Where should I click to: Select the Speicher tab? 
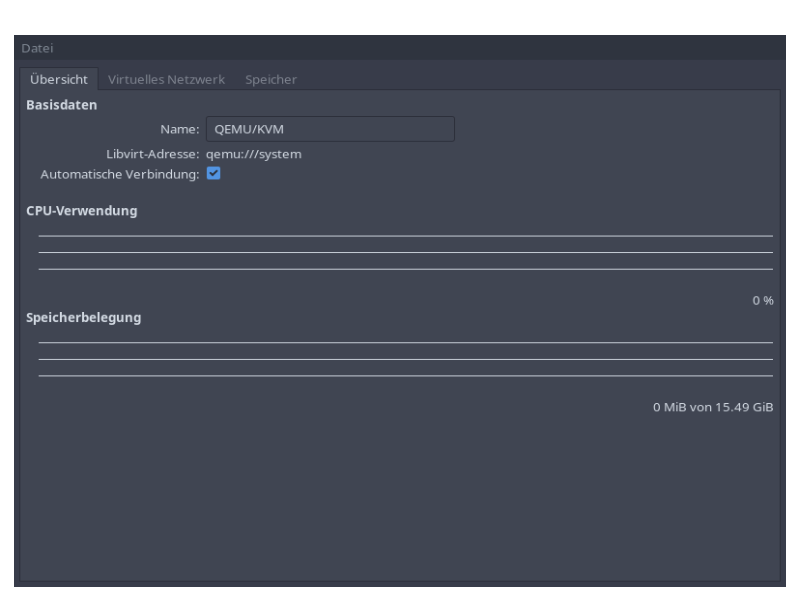pyautogui.click(x=270, y=79)
